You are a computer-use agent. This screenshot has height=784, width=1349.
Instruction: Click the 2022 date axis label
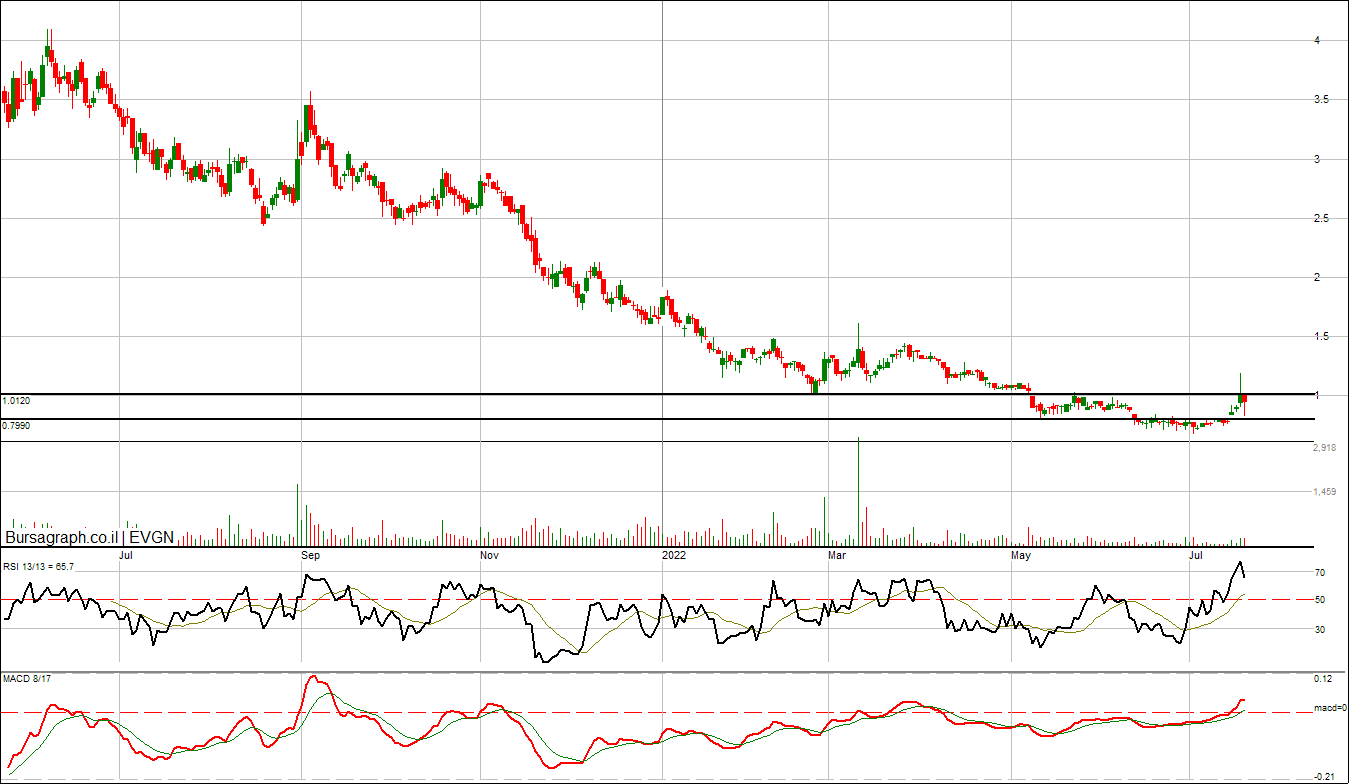point(675,554)
